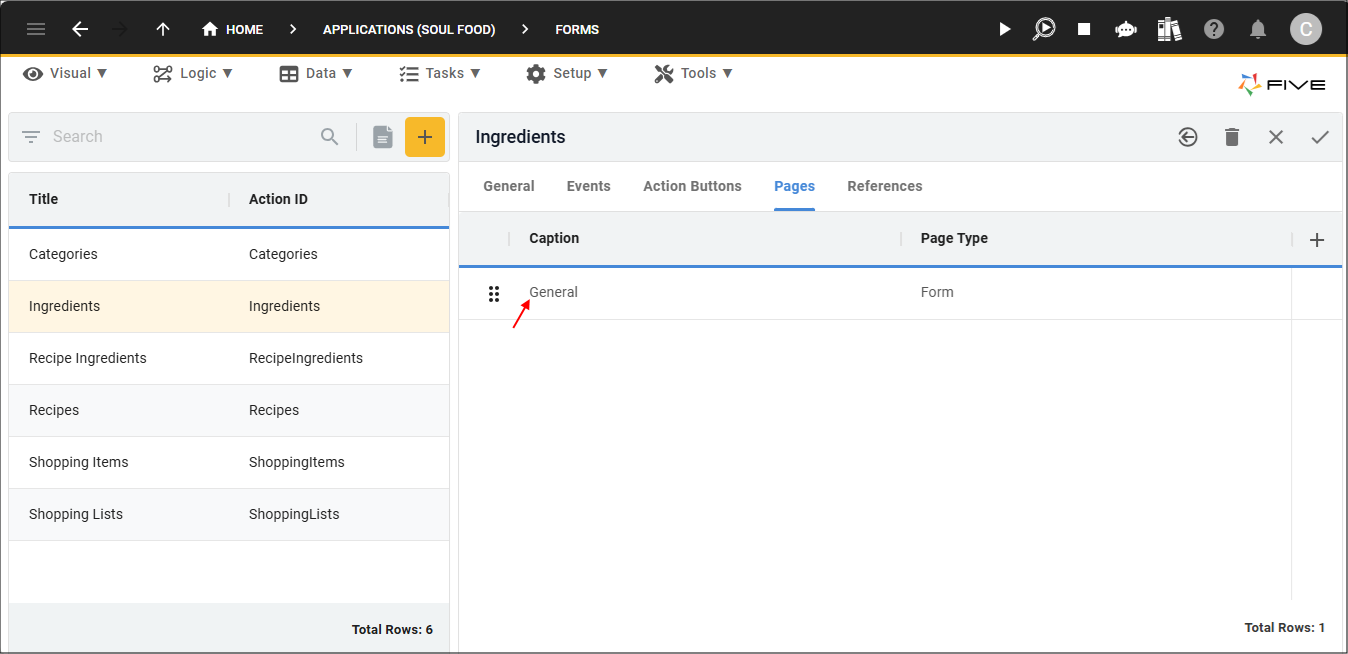The height and width of the screenshot is (654, 1348).
Task: Open the Data menu
Action: coord(316,73)
